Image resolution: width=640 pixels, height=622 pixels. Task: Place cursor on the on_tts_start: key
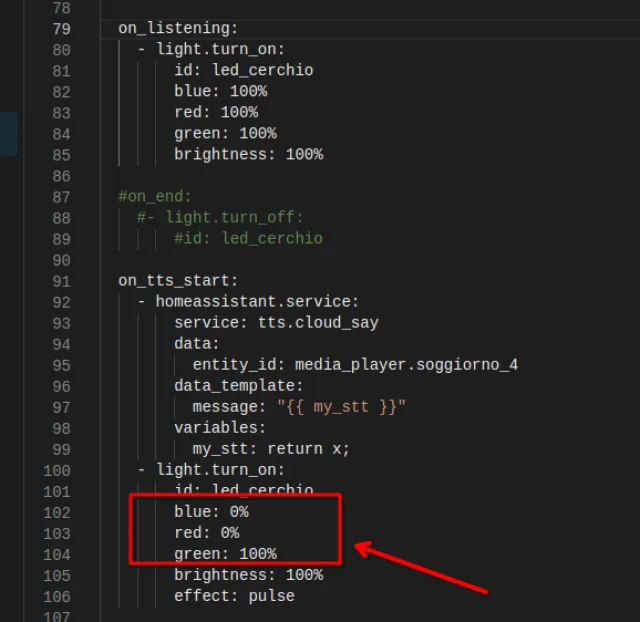[178, 280]
